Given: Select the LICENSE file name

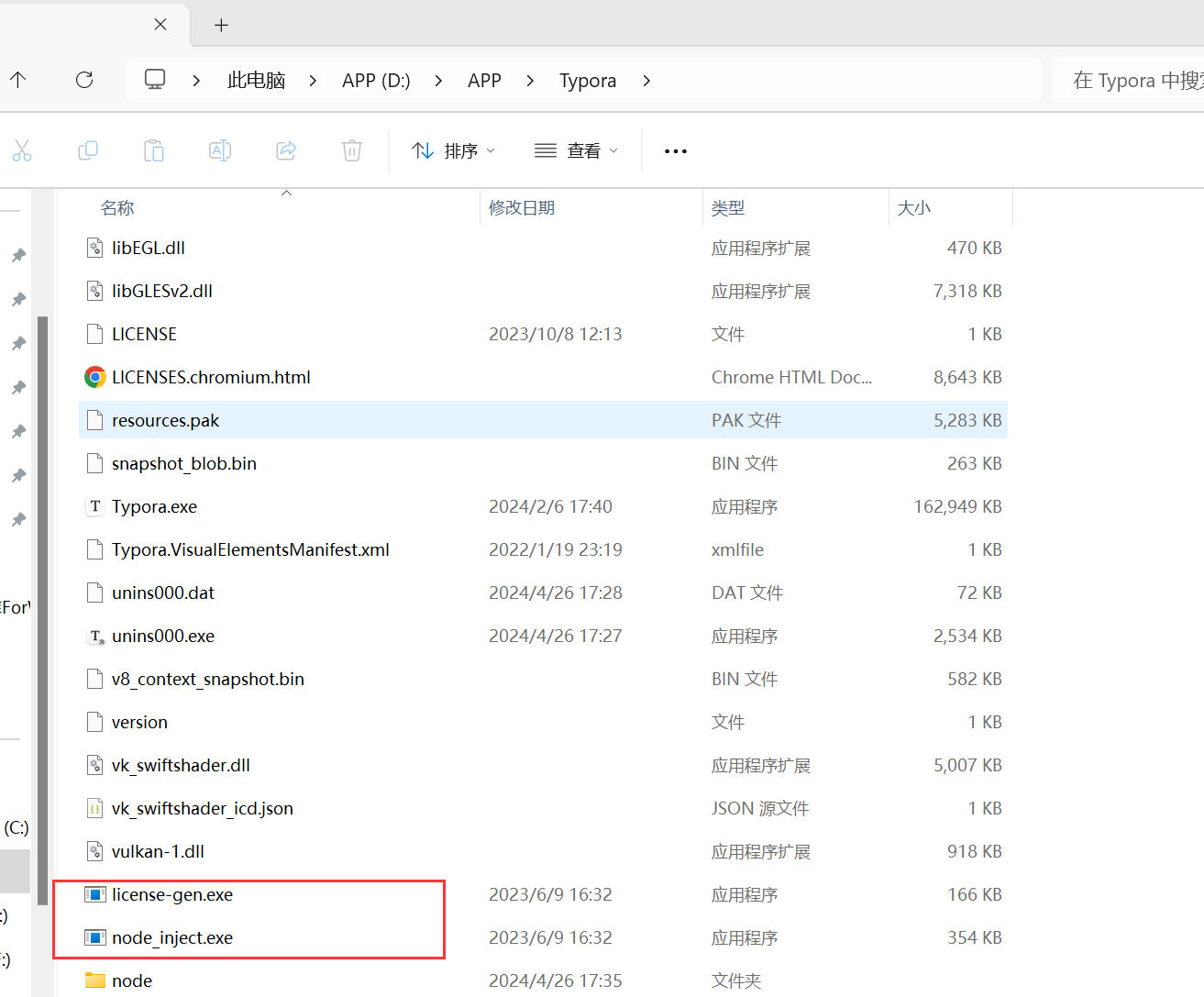Looking at the screenshot, I should click(x=144, y=334).
